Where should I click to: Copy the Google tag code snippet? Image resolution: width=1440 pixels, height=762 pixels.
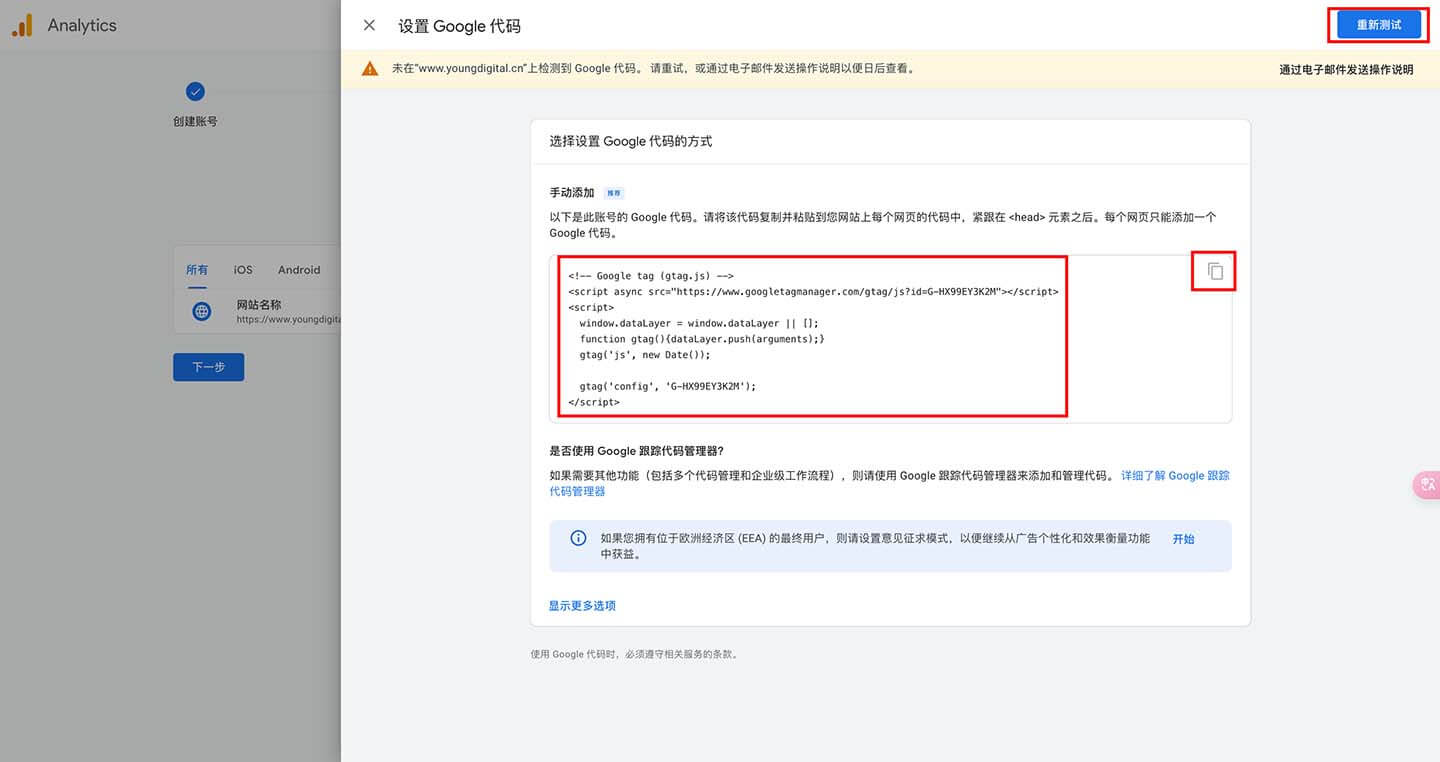(1215, 271)
